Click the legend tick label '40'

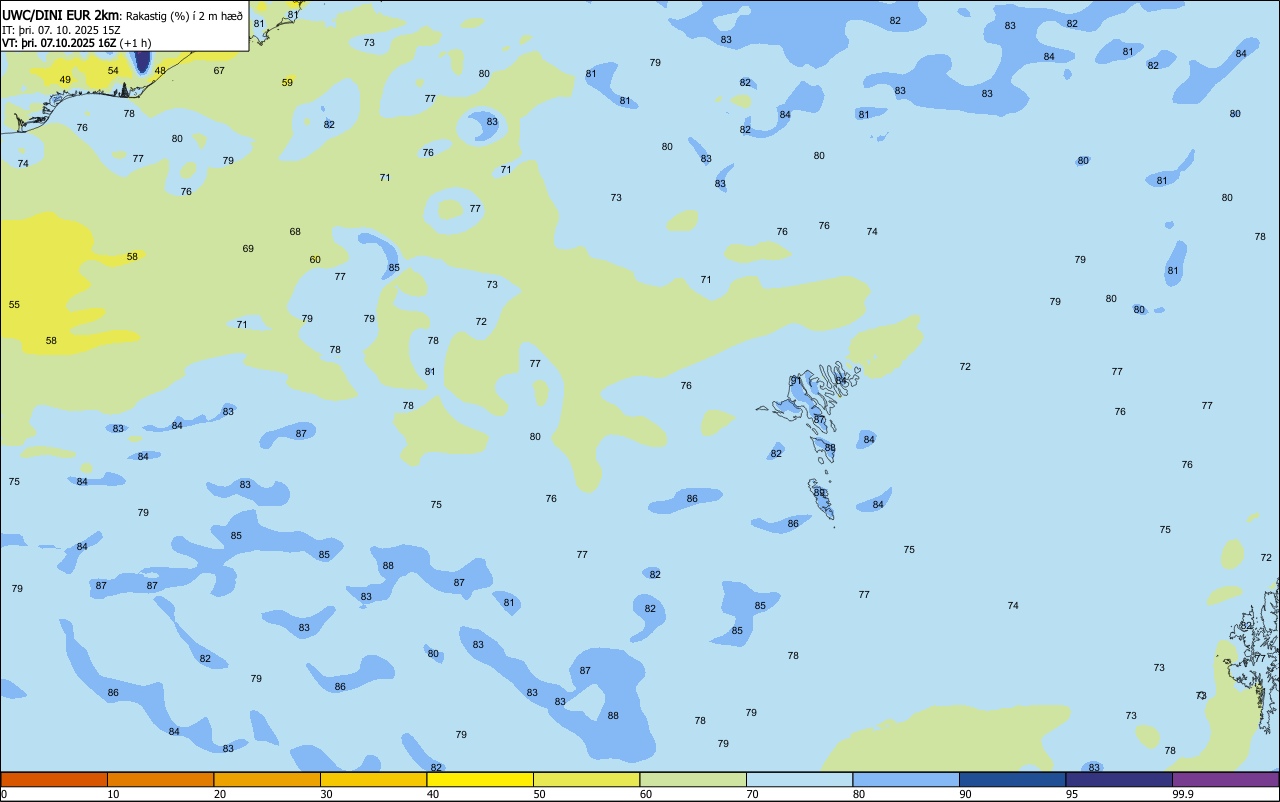pos(434,794)
